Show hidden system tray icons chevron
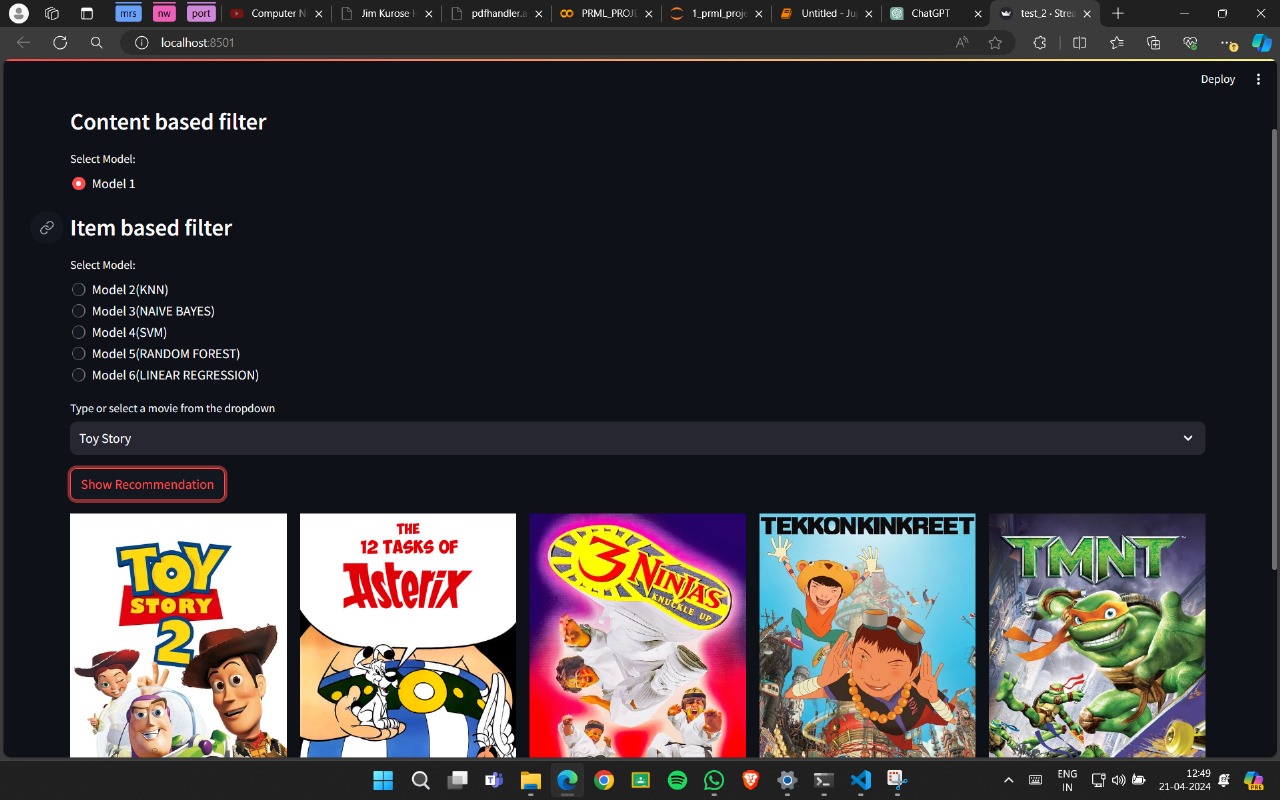The height and width of the screenshot is (800, 1280). pos(1008,780)
